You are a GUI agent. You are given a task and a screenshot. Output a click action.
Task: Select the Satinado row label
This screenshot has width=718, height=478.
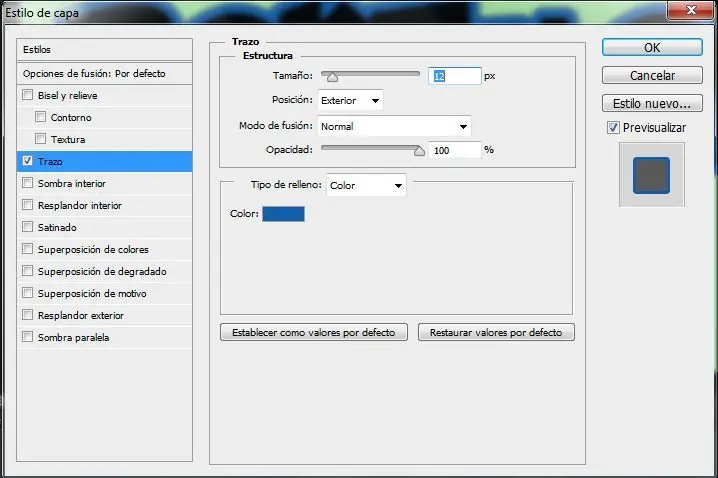pos(57,228)
